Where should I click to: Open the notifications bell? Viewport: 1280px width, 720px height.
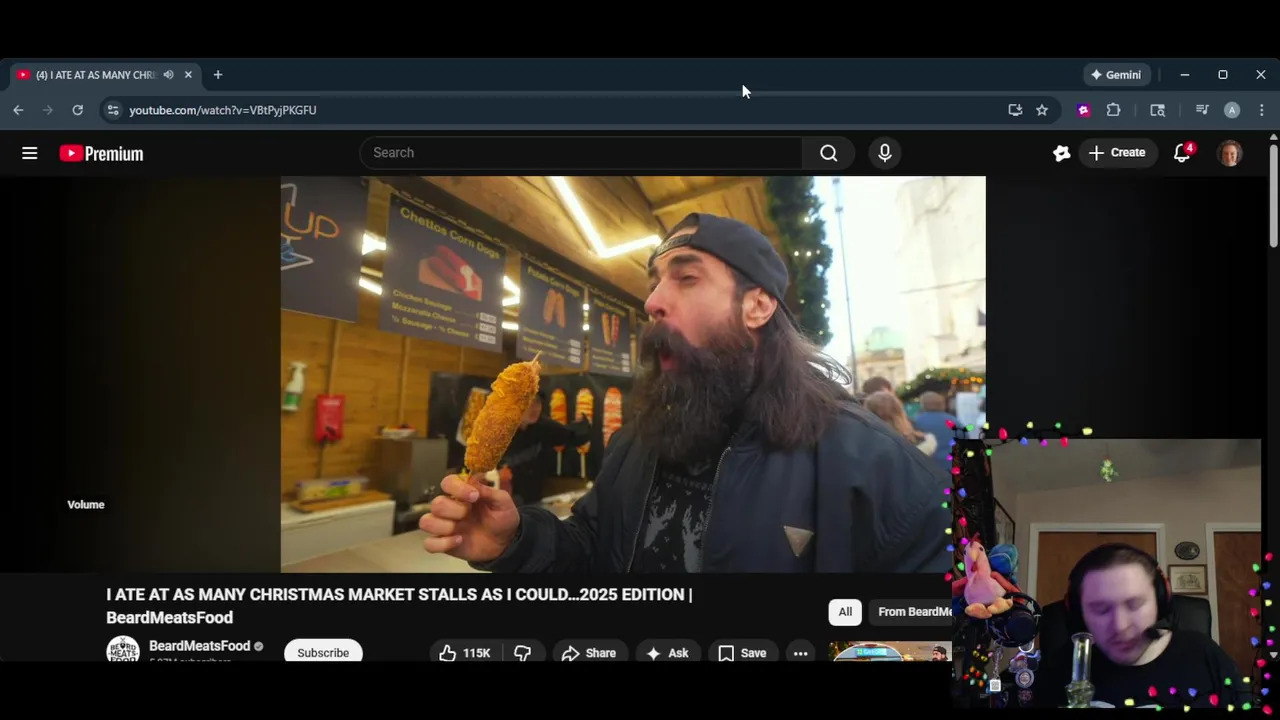[1182, 153]
